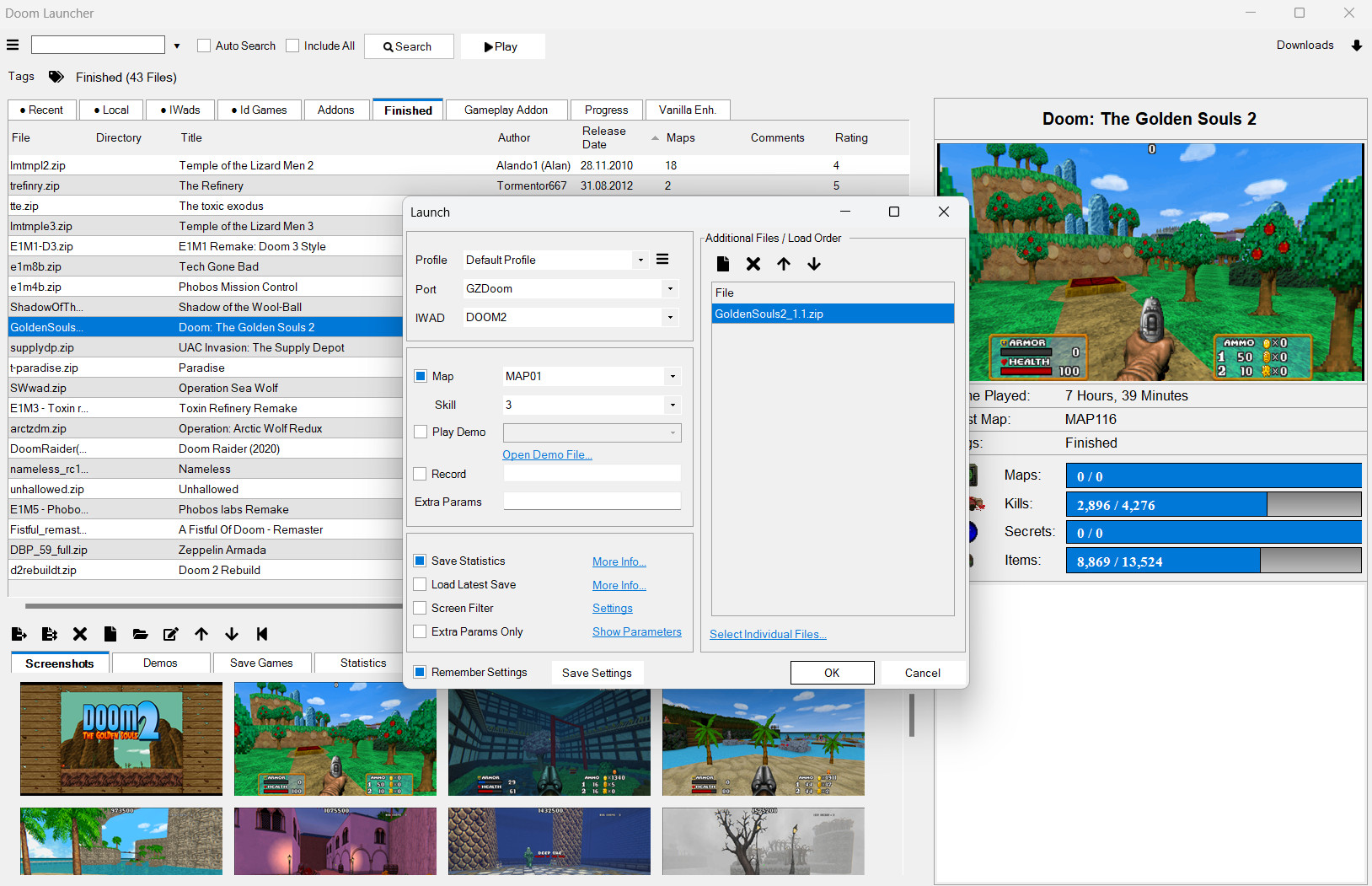Open the Doom 2 Golden Souls title thumbnail
This screenshot has width=1372, height=886.
[121, 739]
